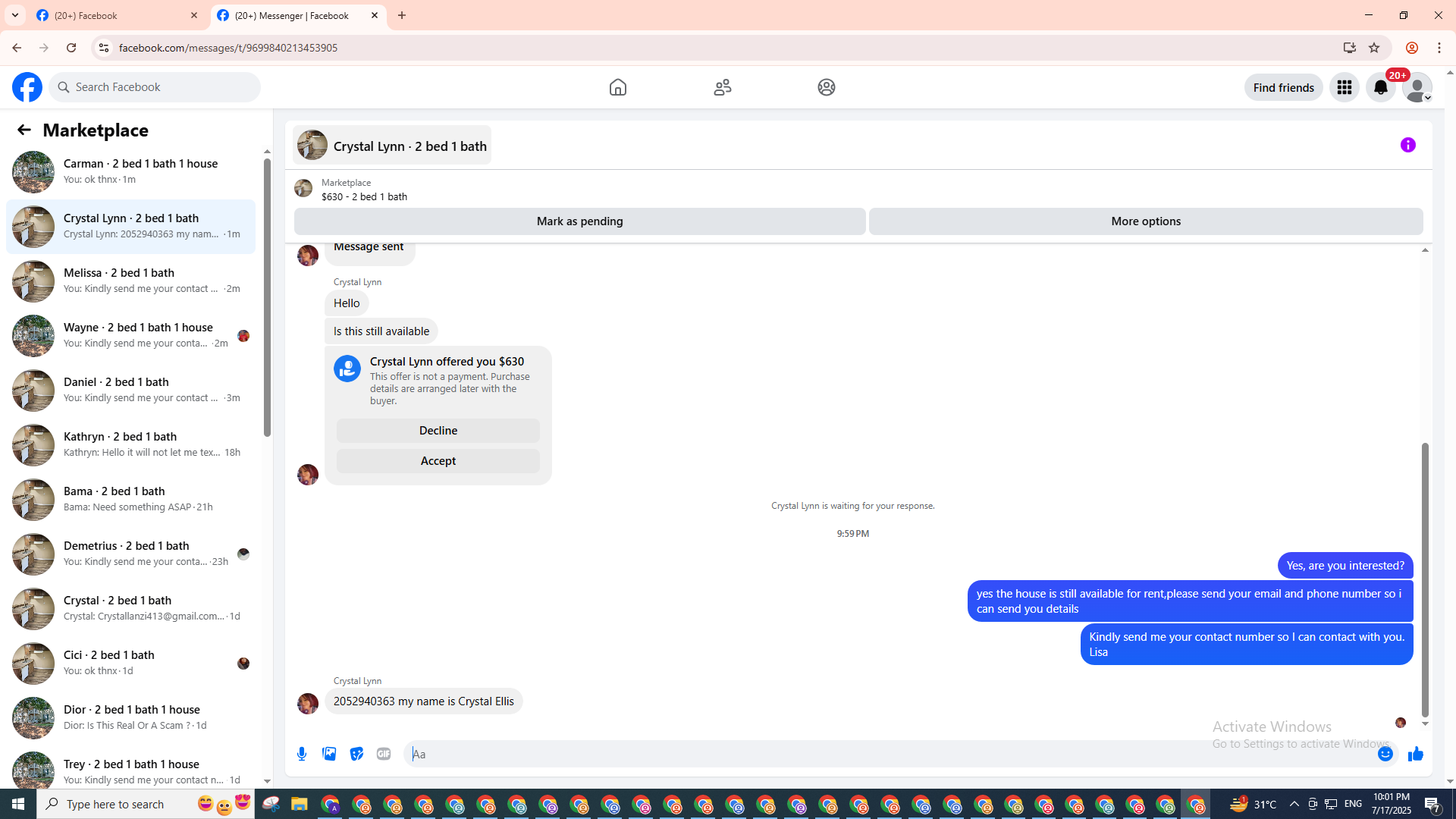Bookmark this page star icon
The height and width of the screenshot is (819, 1456).
point(1374,48)
